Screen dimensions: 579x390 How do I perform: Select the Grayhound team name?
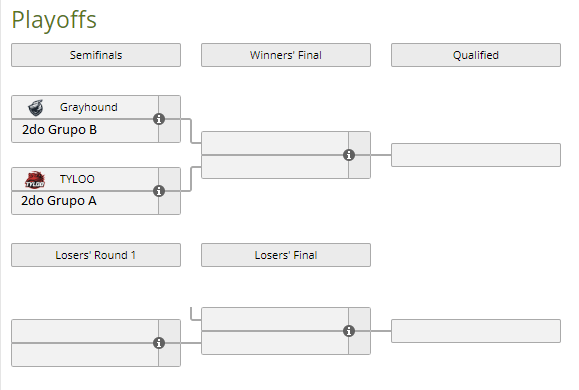pyautogui.click(x=89, y=107)
